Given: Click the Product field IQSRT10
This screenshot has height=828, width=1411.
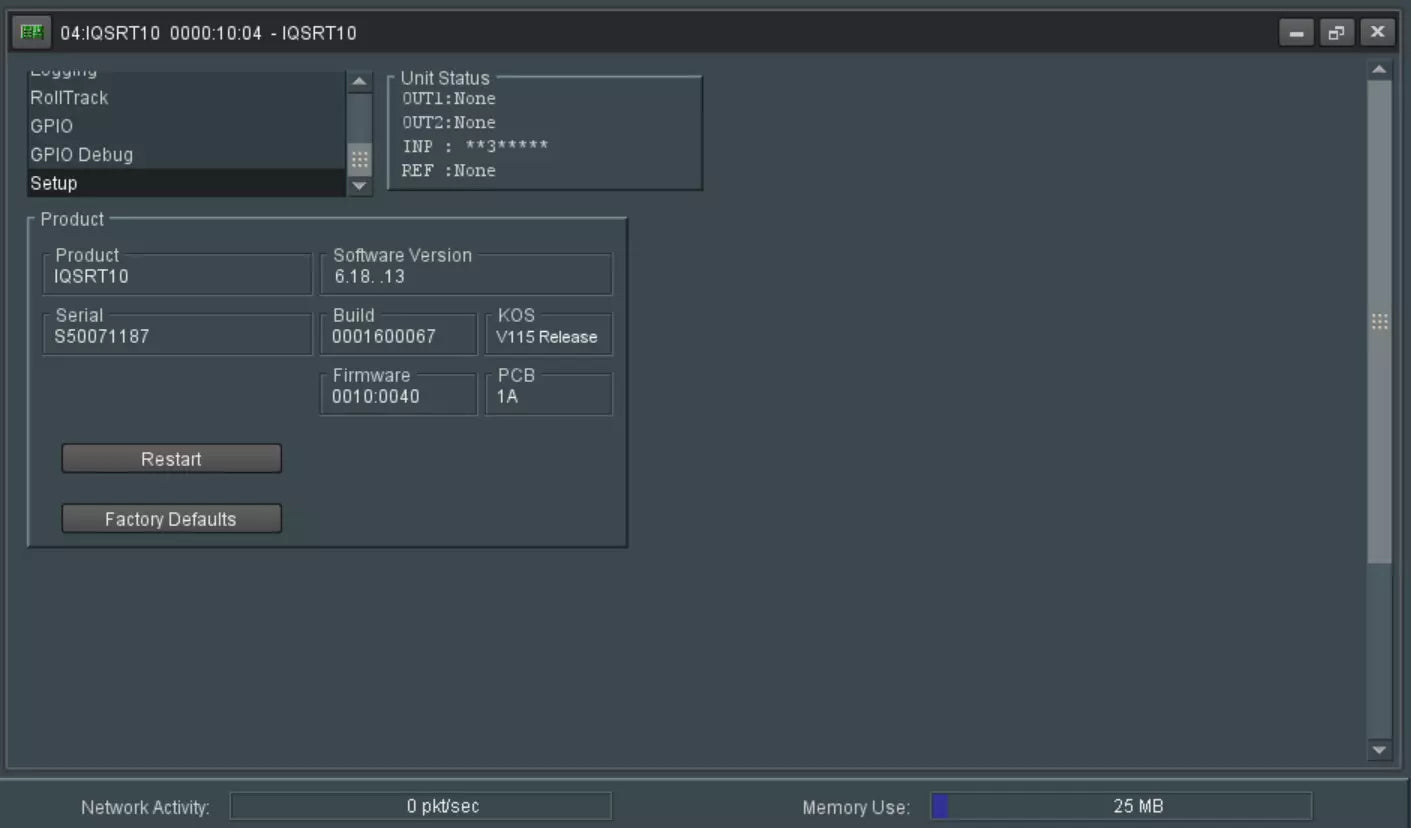Looking at the screenshot, I should click(x=177, y=275).
